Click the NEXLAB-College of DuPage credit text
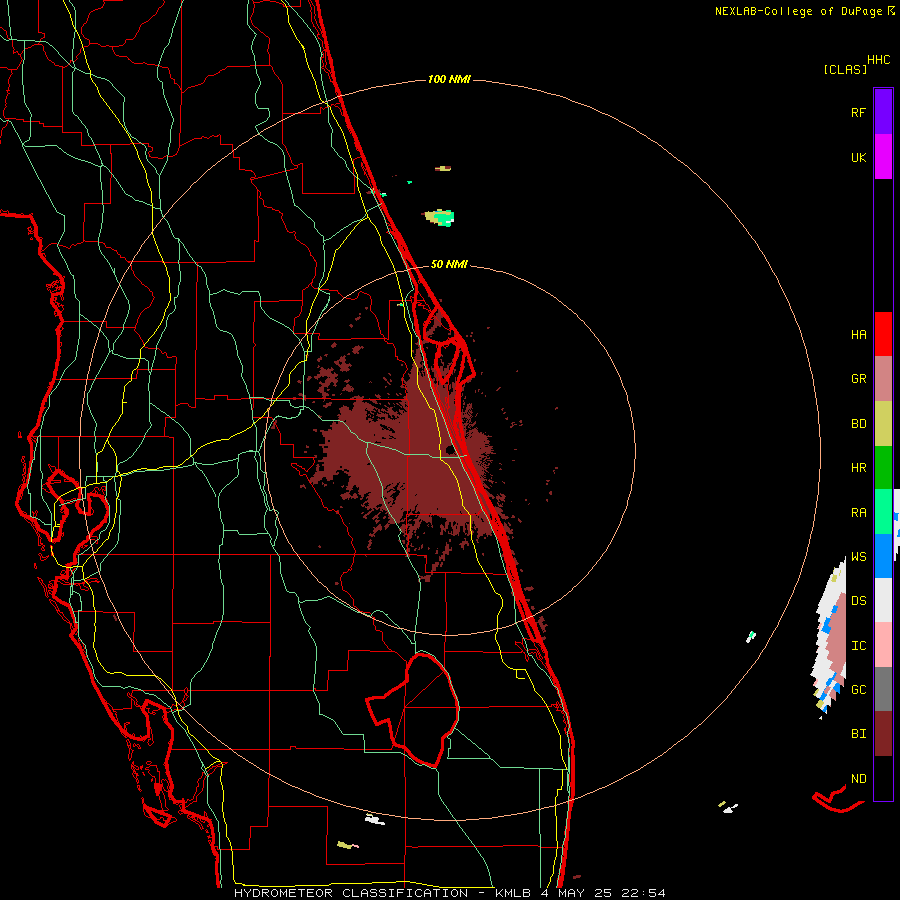The image size is (900, 900). pyautogui.click(x=805, y=11)
